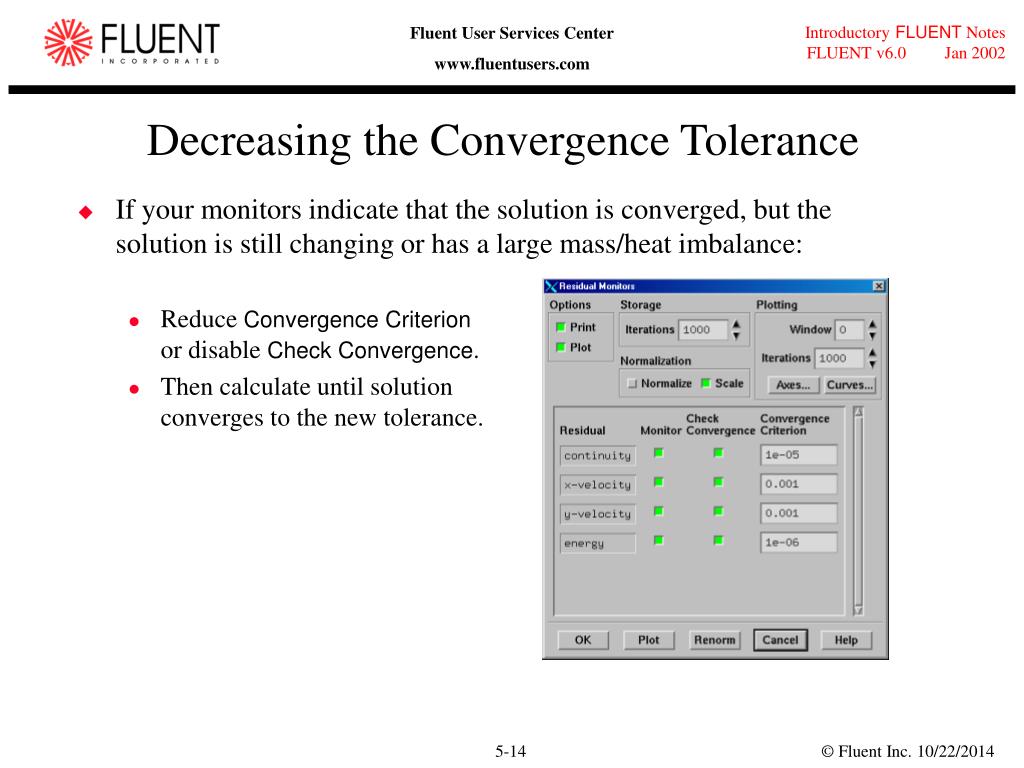Click the Cancel button
The height and width of the screenshot is (768, 1024).
click(780, 640)
